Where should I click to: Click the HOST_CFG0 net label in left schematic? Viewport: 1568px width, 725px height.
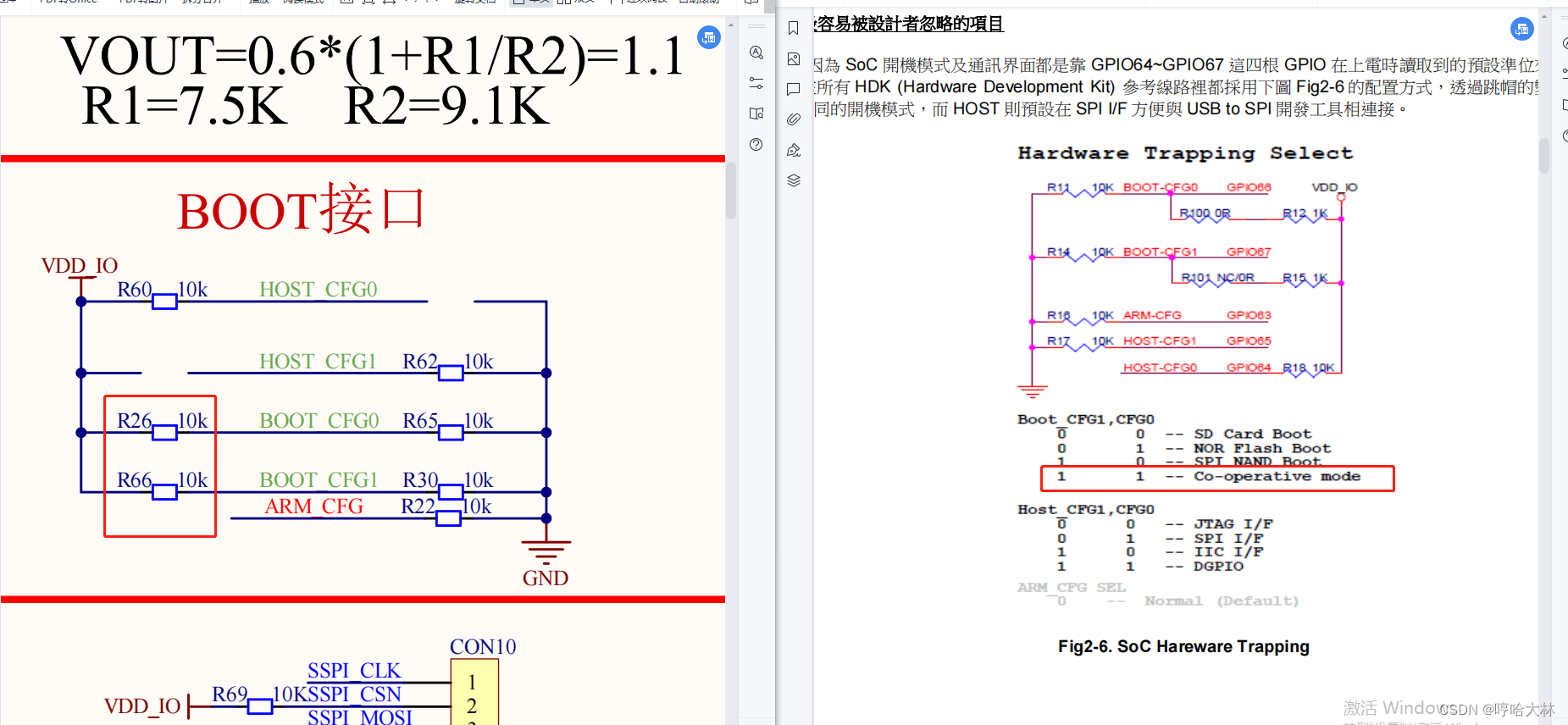(319, 290)
